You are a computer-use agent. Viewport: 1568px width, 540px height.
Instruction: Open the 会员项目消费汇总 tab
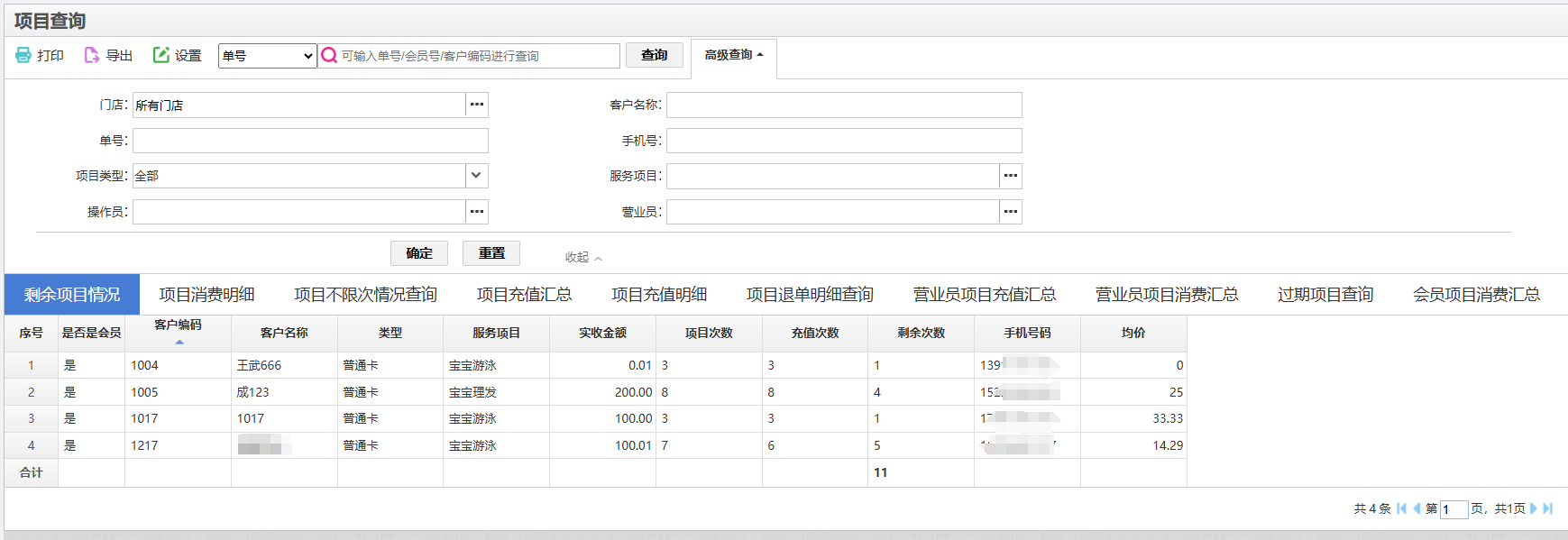(x=1476, y=295)
